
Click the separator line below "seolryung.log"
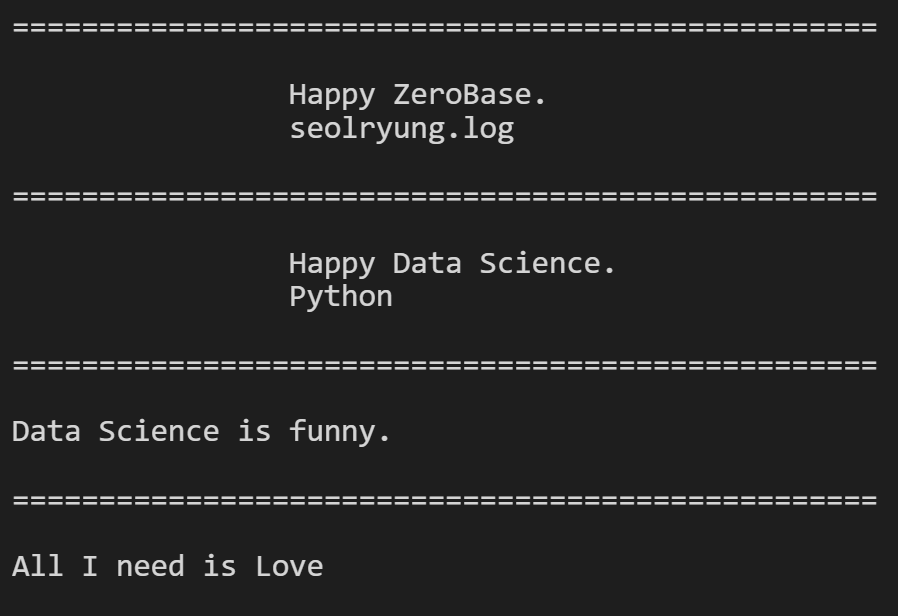point(444,196)
